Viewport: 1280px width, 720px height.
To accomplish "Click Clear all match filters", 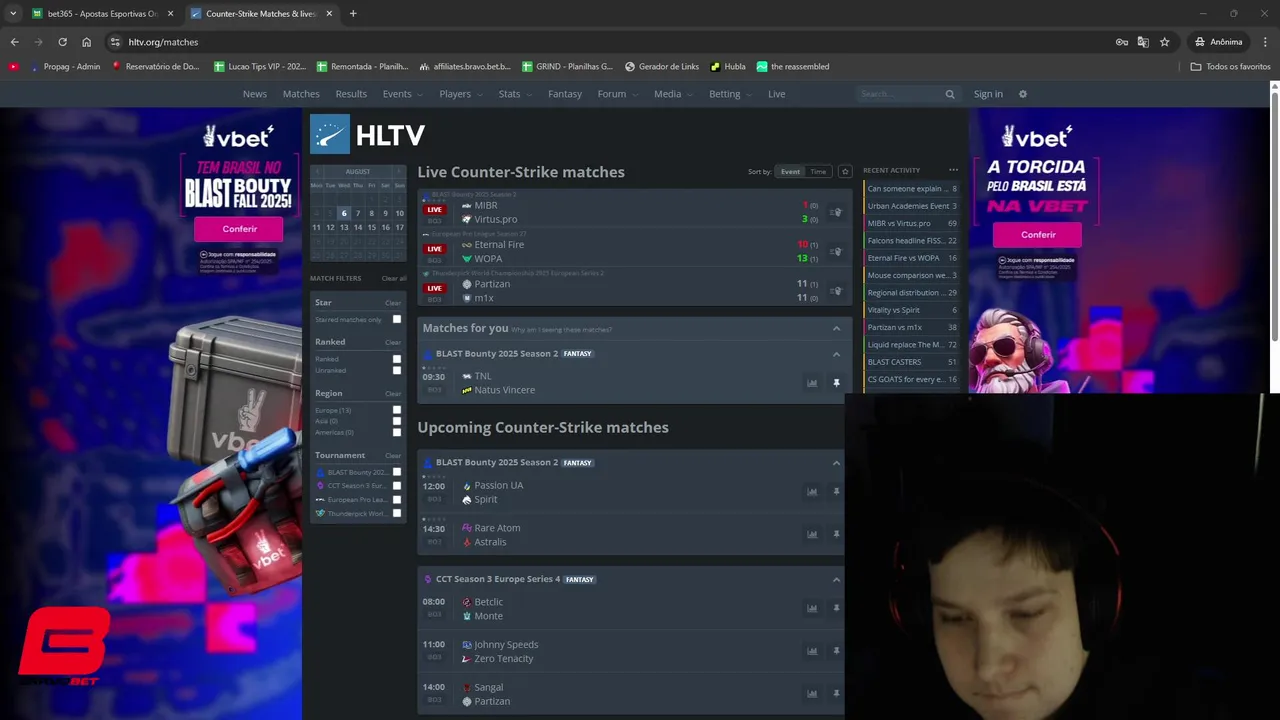I will pyautogui.click(x=394, y=278).
